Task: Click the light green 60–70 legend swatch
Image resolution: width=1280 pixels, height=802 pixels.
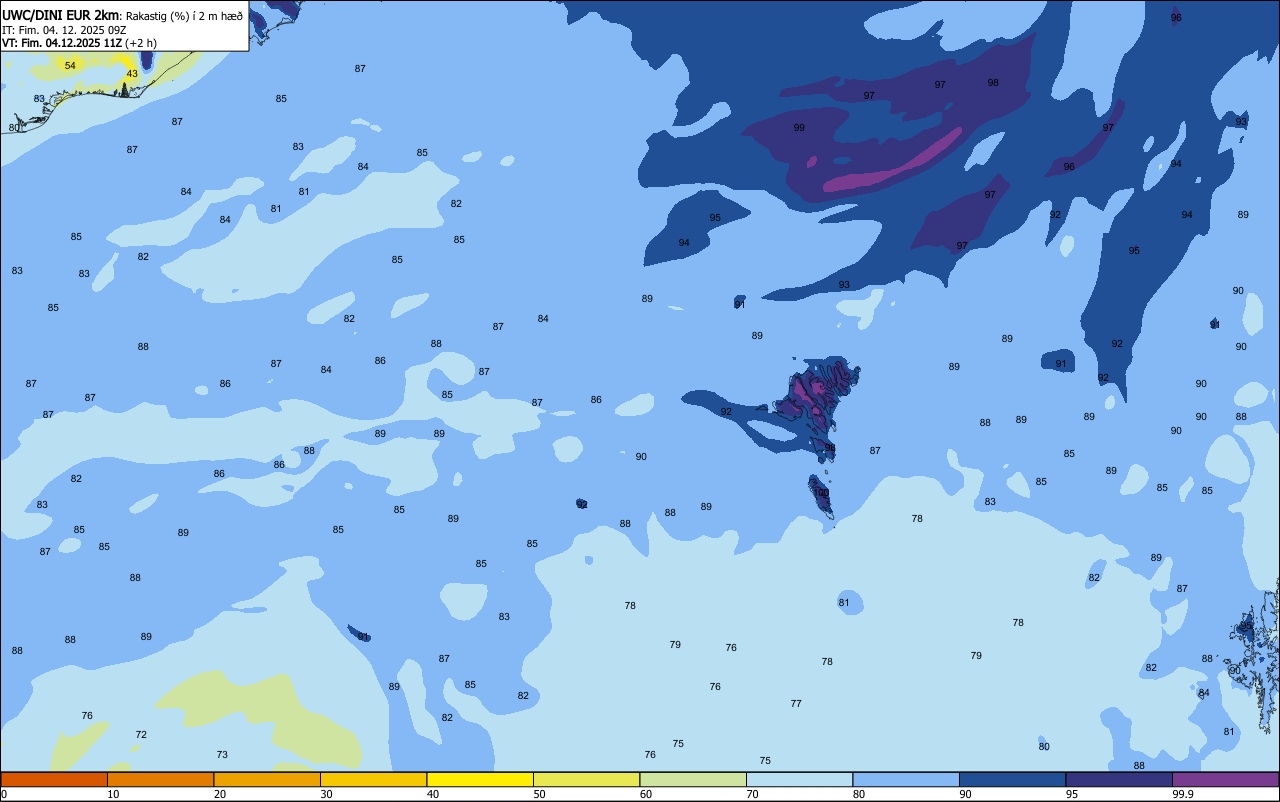Action: (x=693, y=779)
